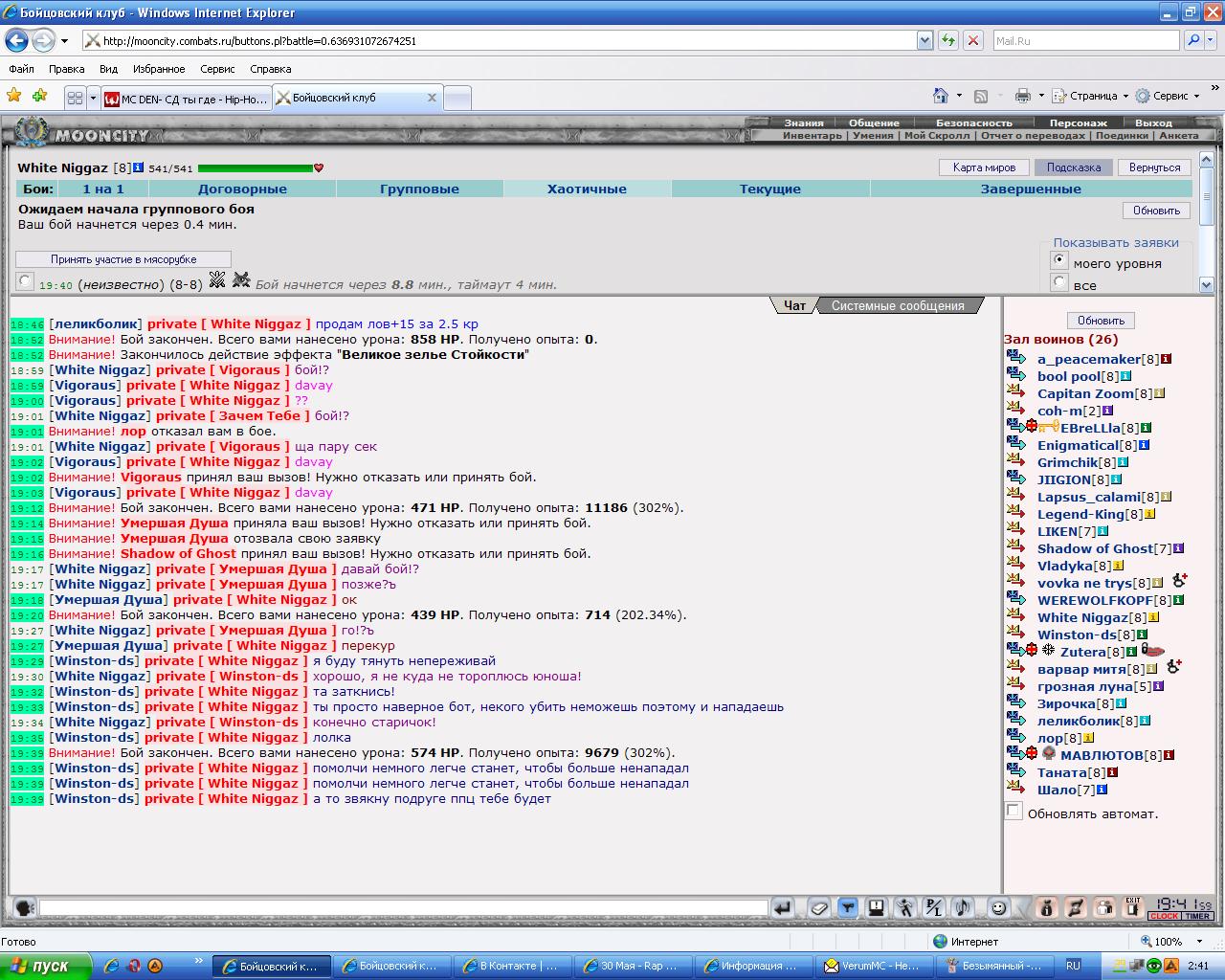Image resolution: width=1225 pixels, height=980 pixels.
Task: Open the Quick Tabs grid icon
Action: [75, 98]
